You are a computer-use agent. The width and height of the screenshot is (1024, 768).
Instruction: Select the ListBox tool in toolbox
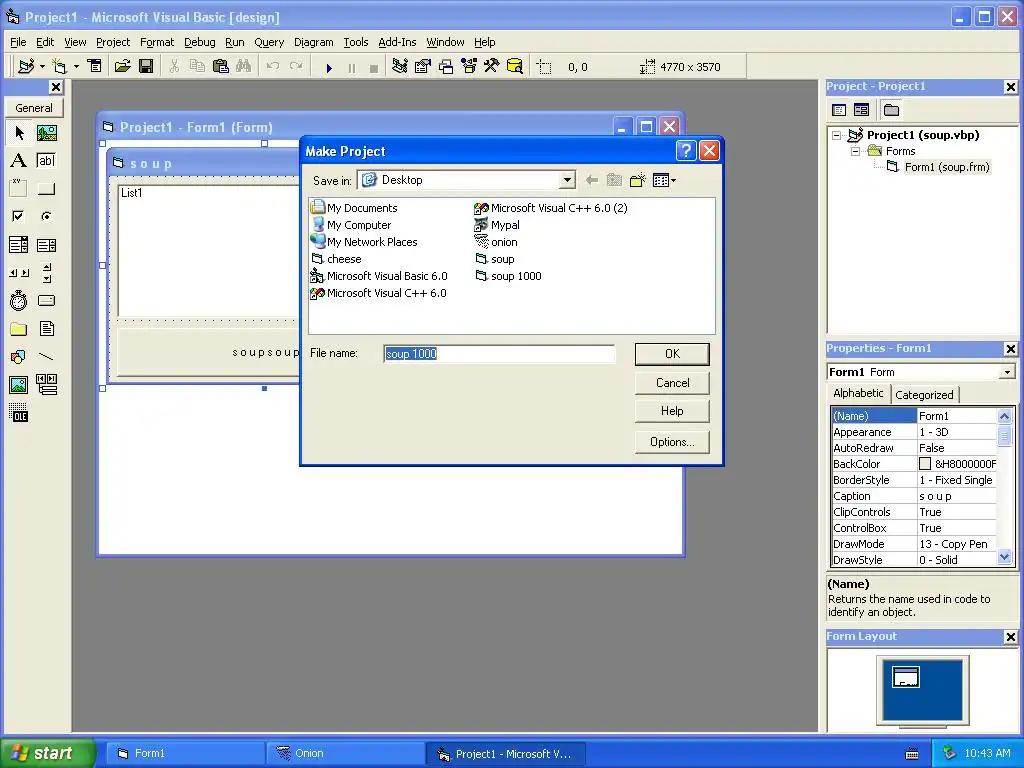(46, 245)
